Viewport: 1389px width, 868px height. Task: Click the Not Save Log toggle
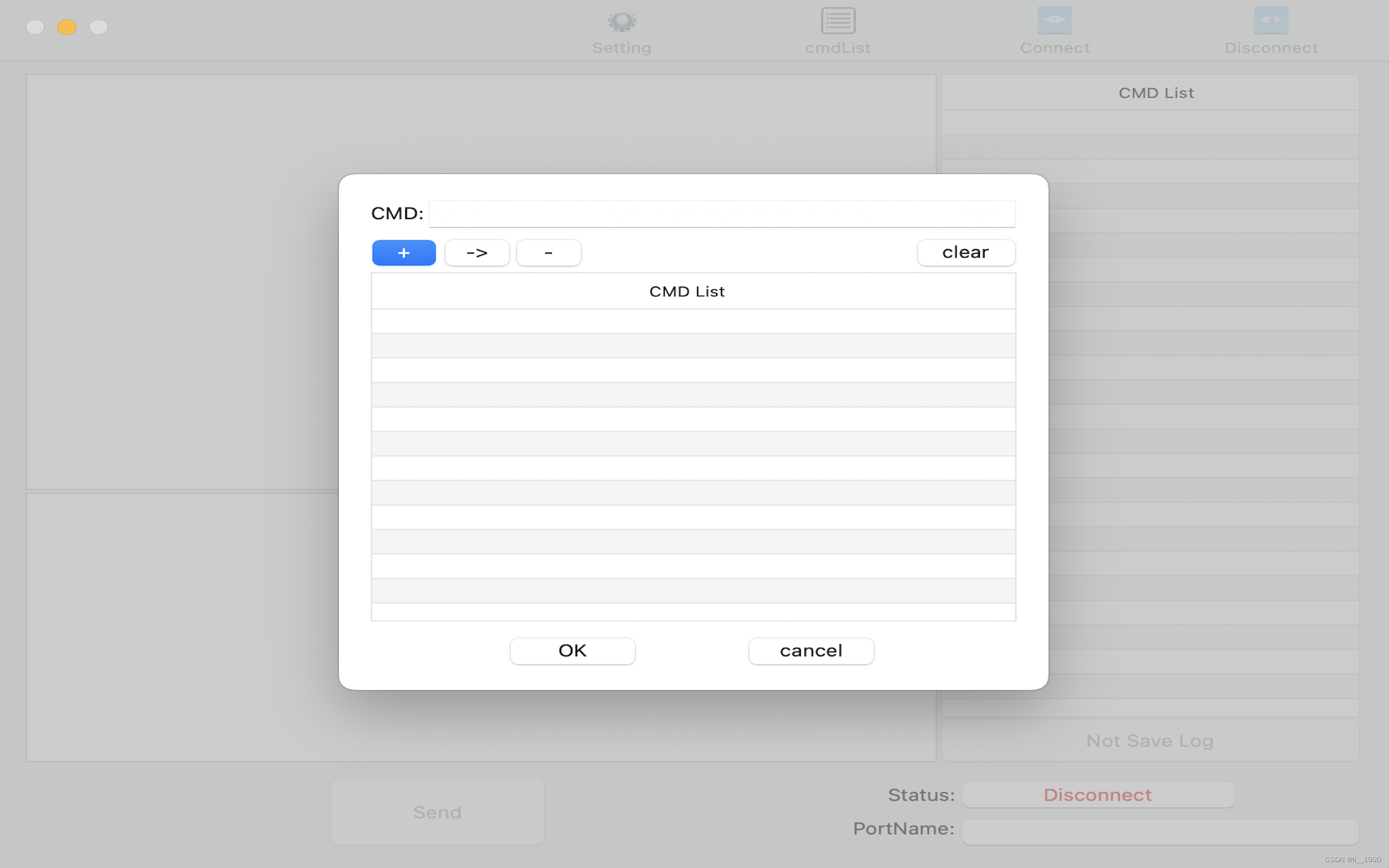point(1150,740)
